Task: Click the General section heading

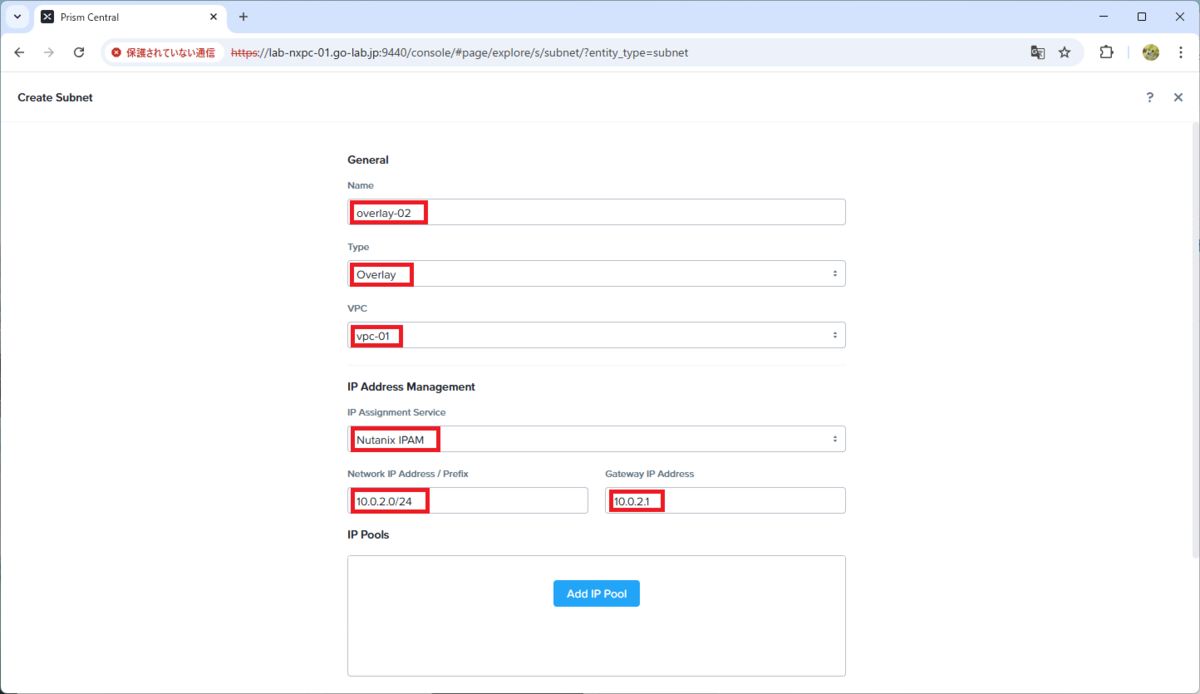Action: 368,160
